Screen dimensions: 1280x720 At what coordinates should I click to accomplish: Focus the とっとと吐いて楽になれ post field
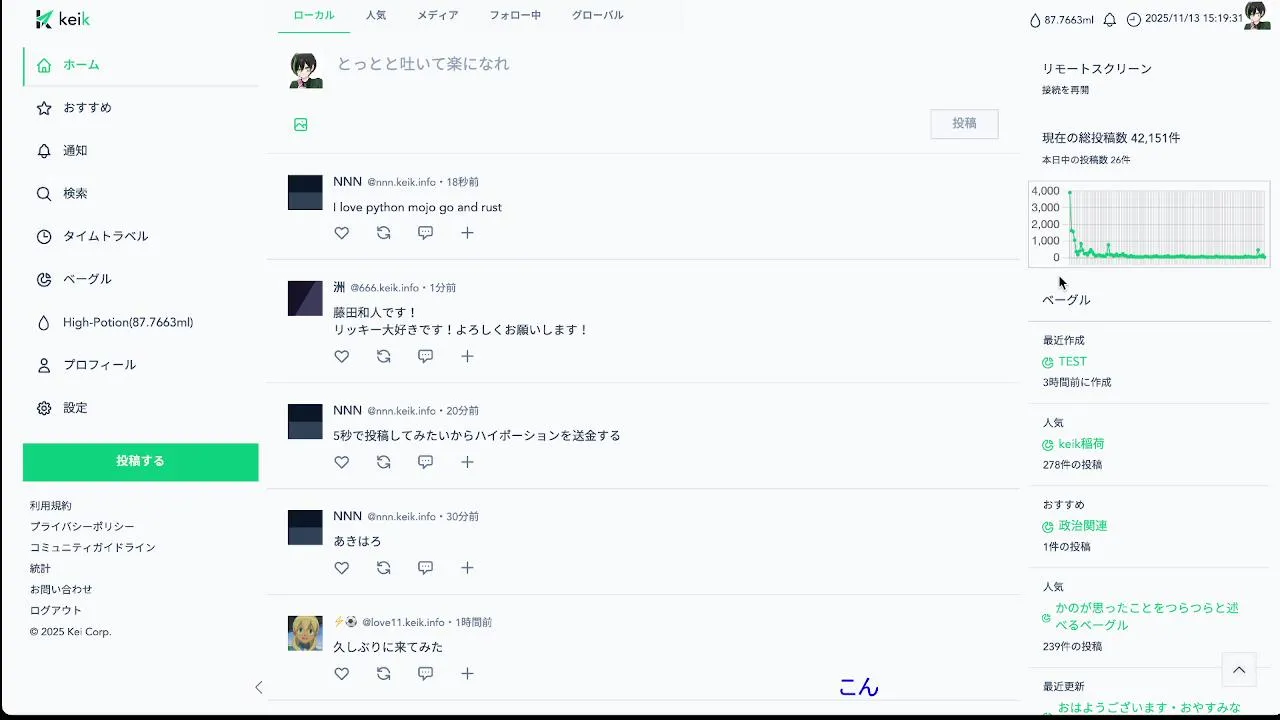click(660, 64)
